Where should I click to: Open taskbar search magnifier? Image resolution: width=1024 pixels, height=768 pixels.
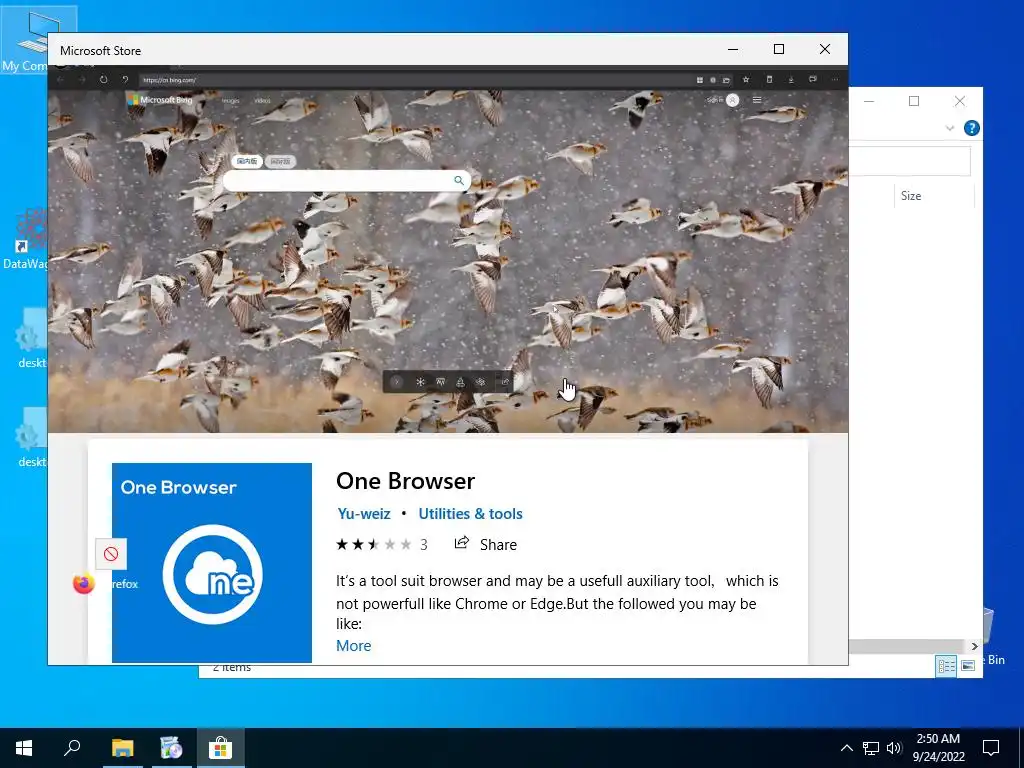(x=72, y=748)
